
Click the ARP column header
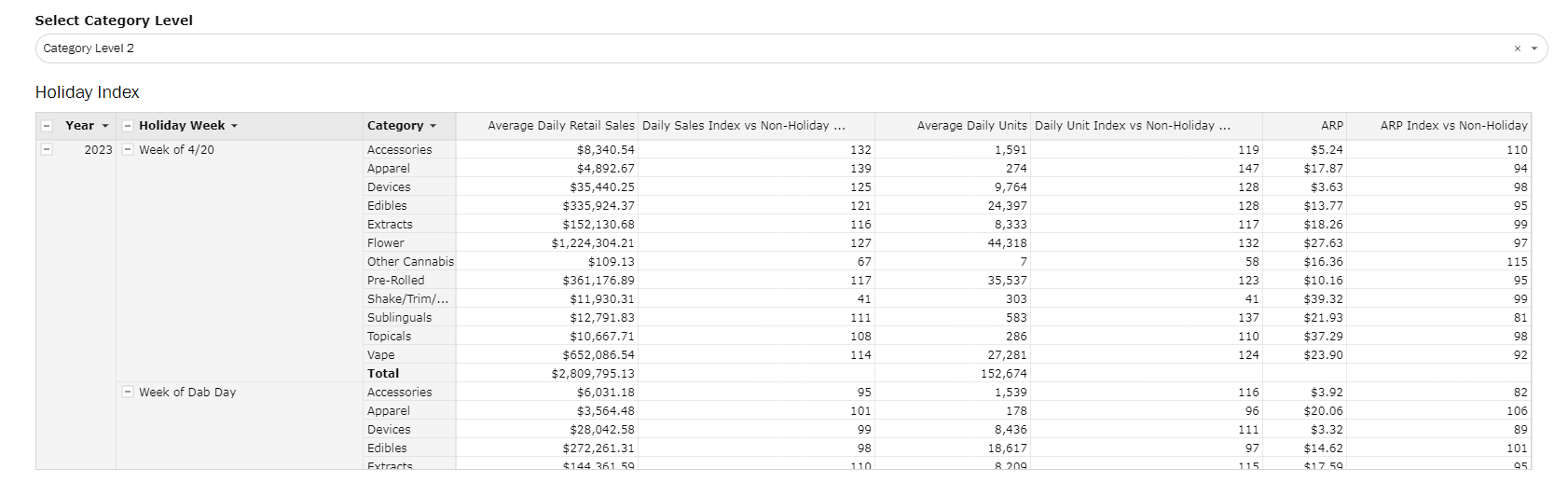point(1331,126)
